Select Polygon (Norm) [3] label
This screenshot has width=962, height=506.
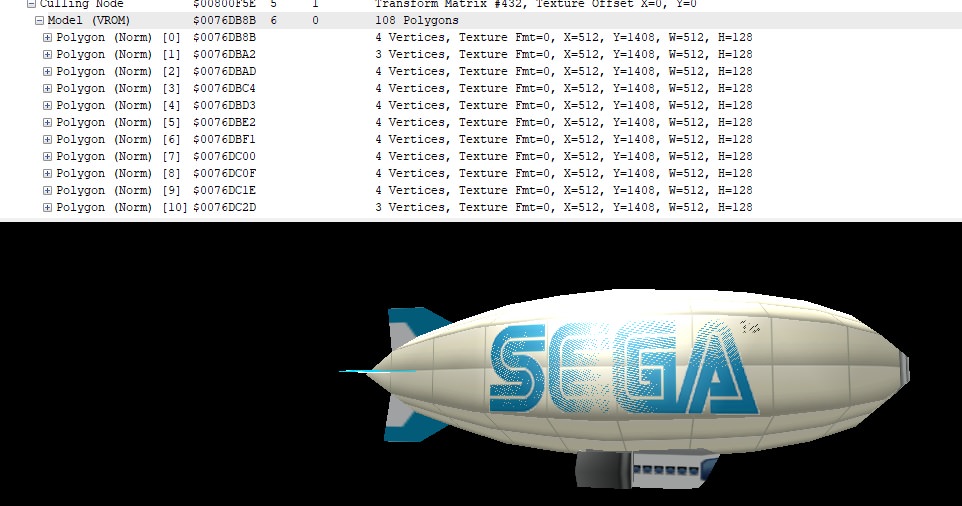click(x=118, y=88)
